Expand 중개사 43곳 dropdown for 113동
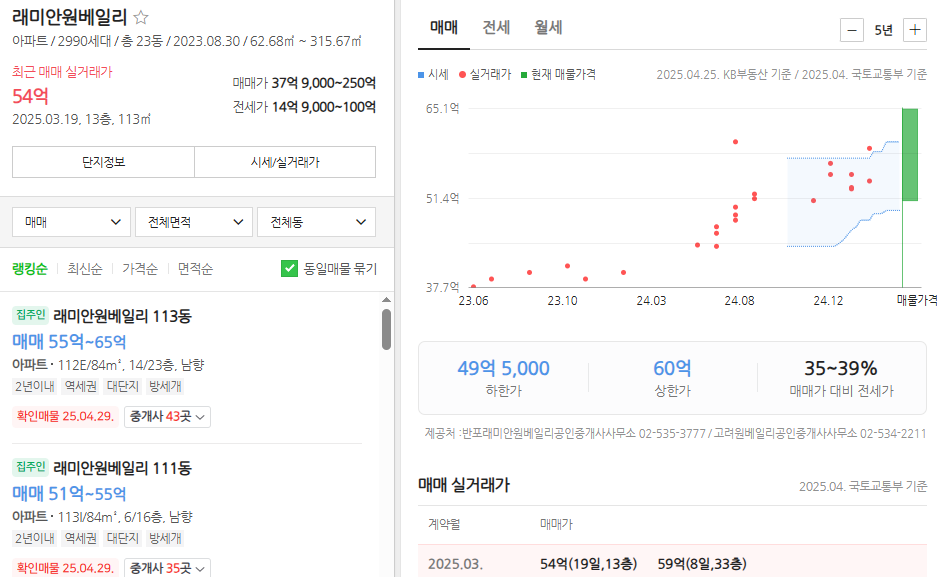 point(167,417)
